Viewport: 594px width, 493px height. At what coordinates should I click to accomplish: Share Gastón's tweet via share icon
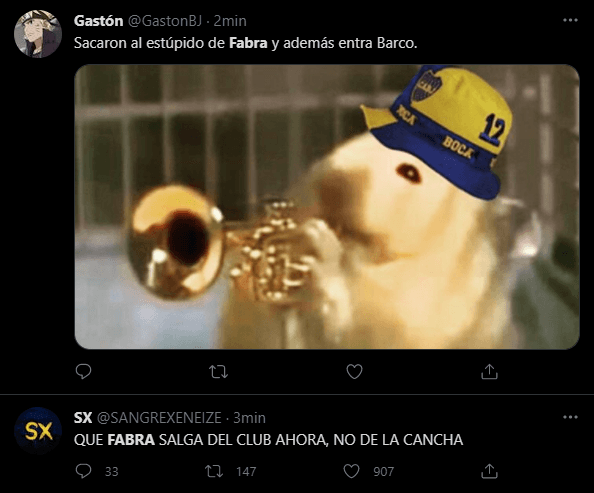coord(489,371)
